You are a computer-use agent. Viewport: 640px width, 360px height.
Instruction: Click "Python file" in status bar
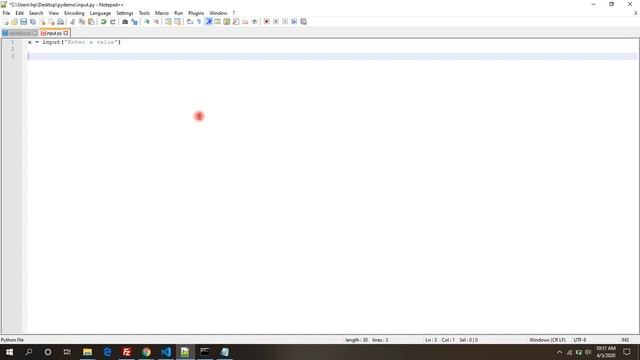click(x=12, y=340)
